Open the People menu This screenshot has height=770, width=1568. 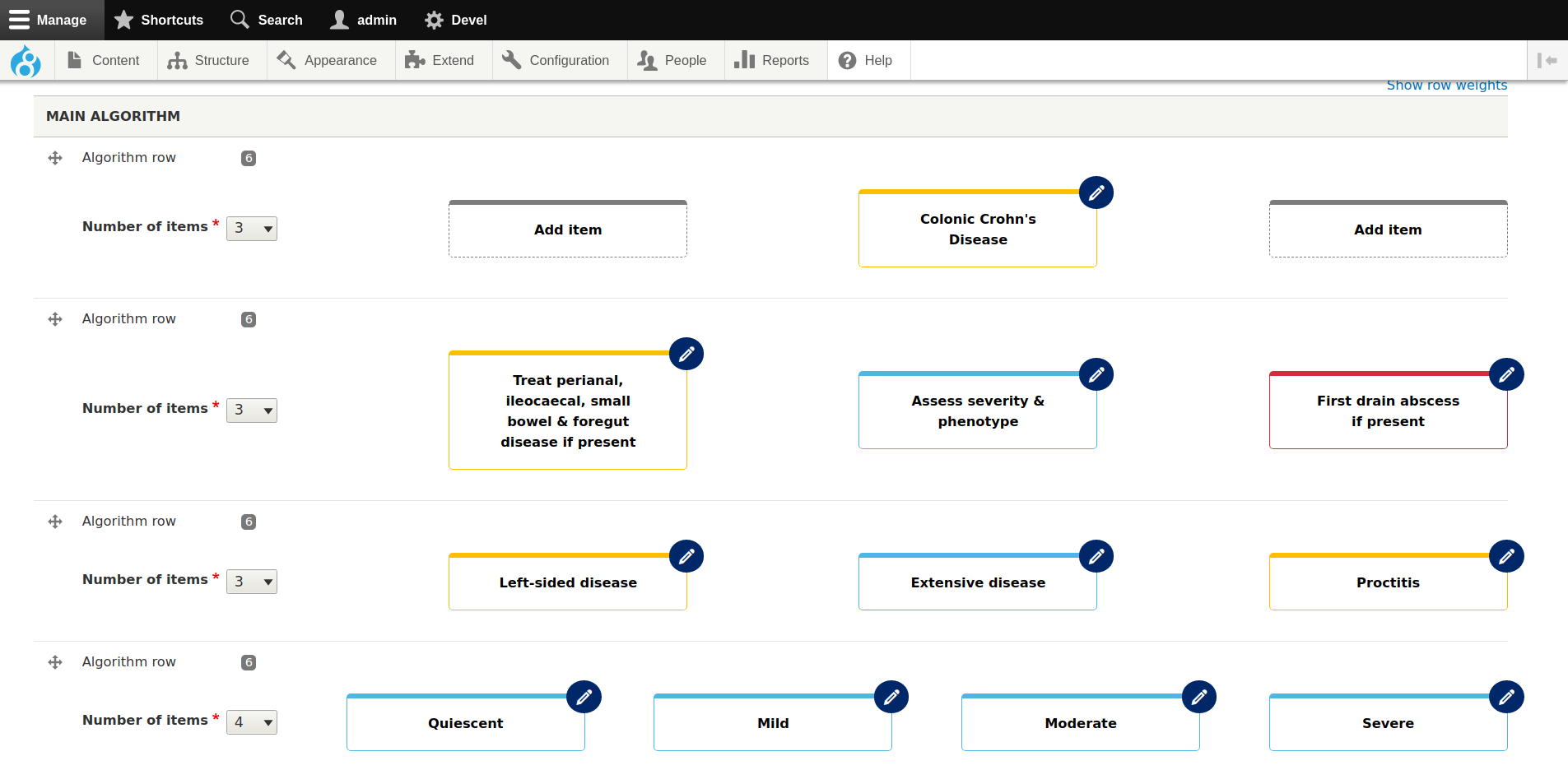[x=676, y=60]
